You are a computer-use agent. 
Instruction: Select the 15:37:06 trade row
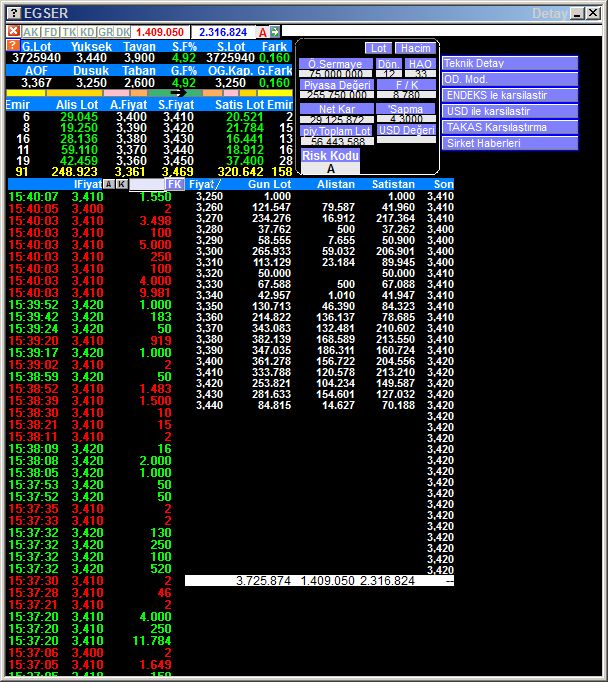tap(90, 653)
